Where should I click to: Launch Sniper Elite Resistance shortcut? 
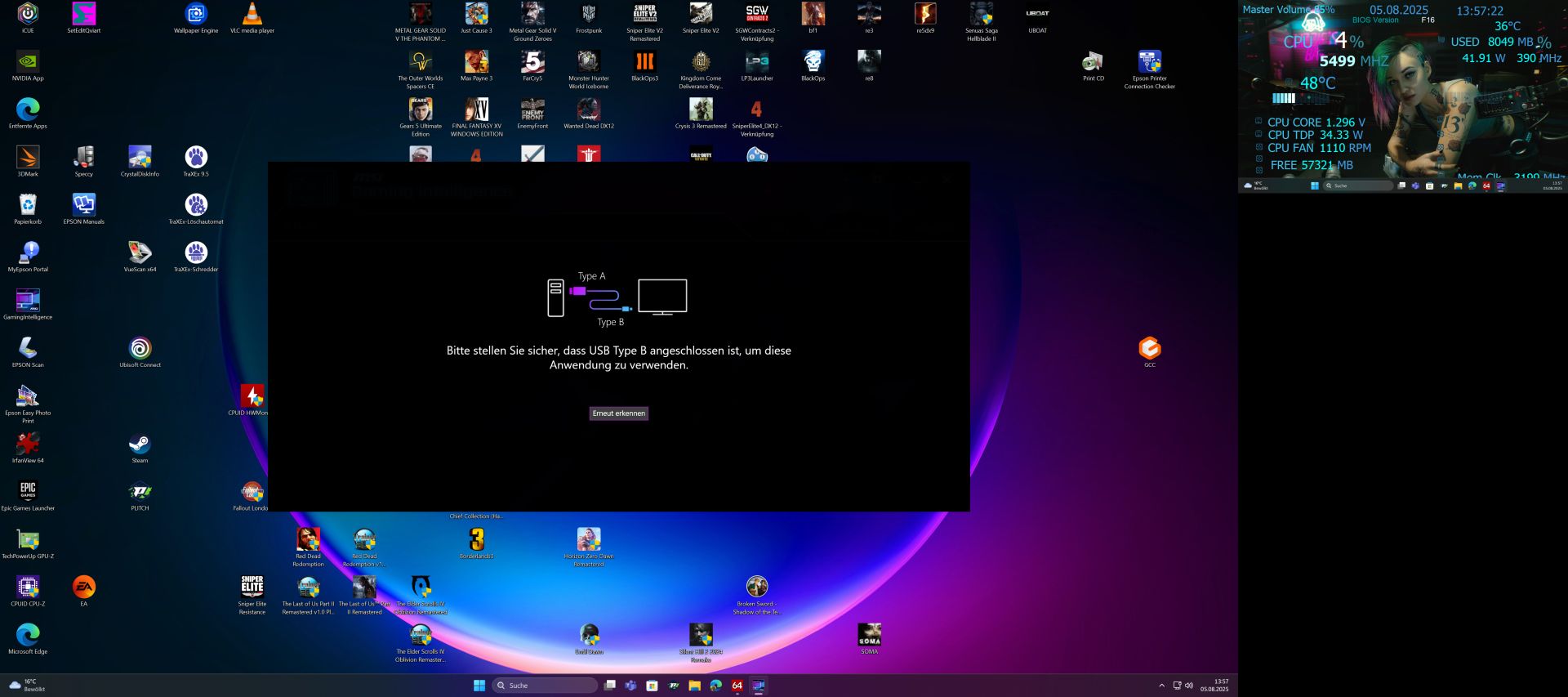click(252, 596)
